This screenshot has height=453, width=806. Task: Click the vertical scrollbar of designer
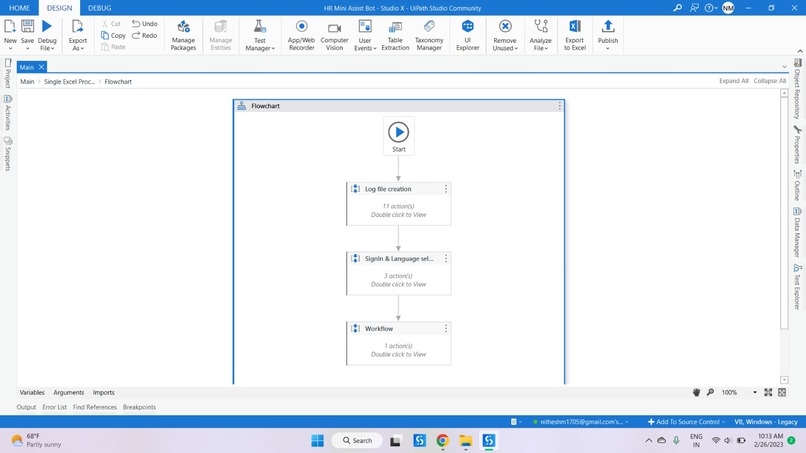[x=784, y=213]
